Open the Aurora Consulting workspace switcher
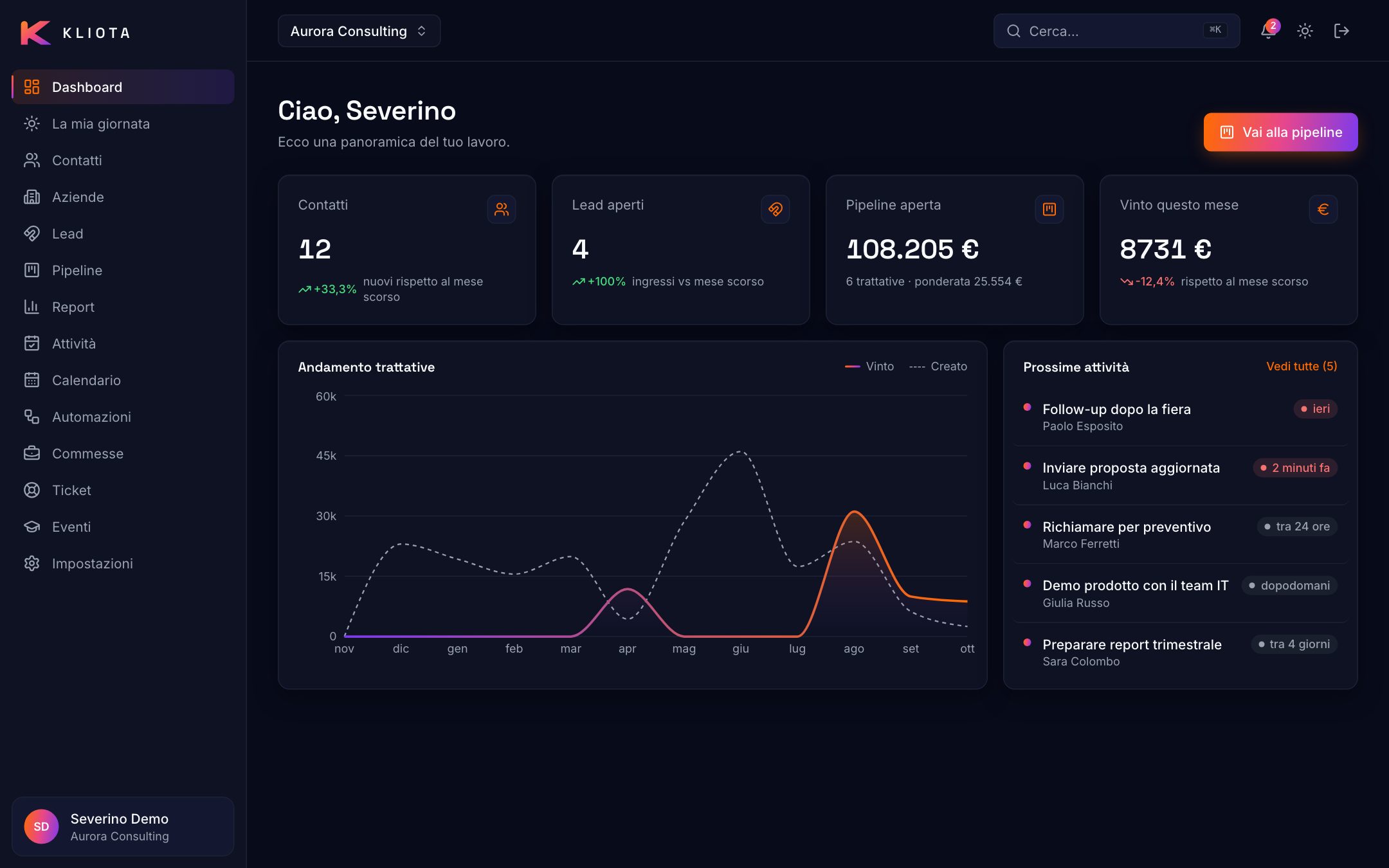The width and height of the screenshot is (1389, 868). 359,31
